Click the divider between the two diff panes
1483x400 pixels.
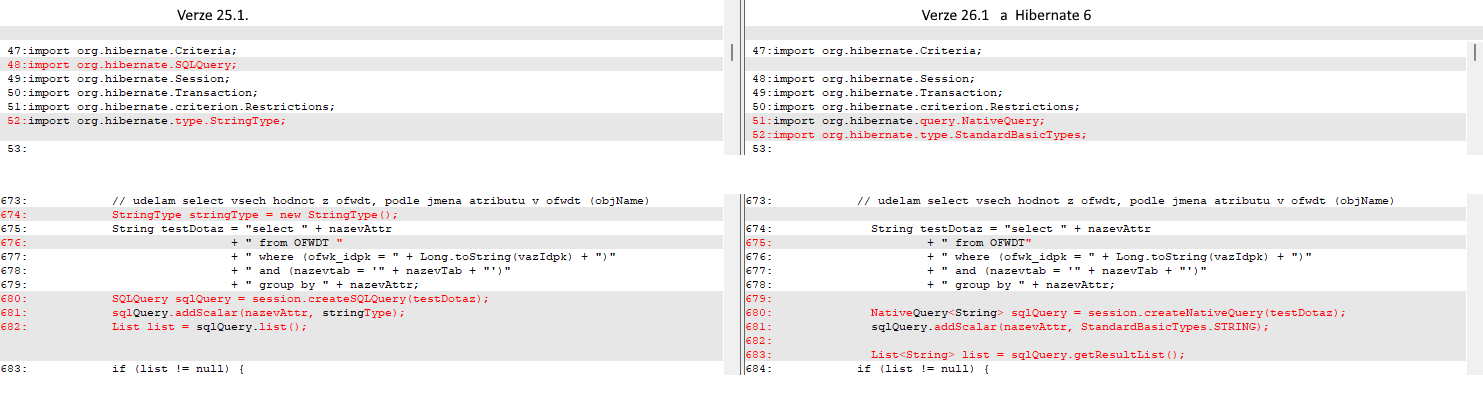pyautogui.click(x=740, y=200)
